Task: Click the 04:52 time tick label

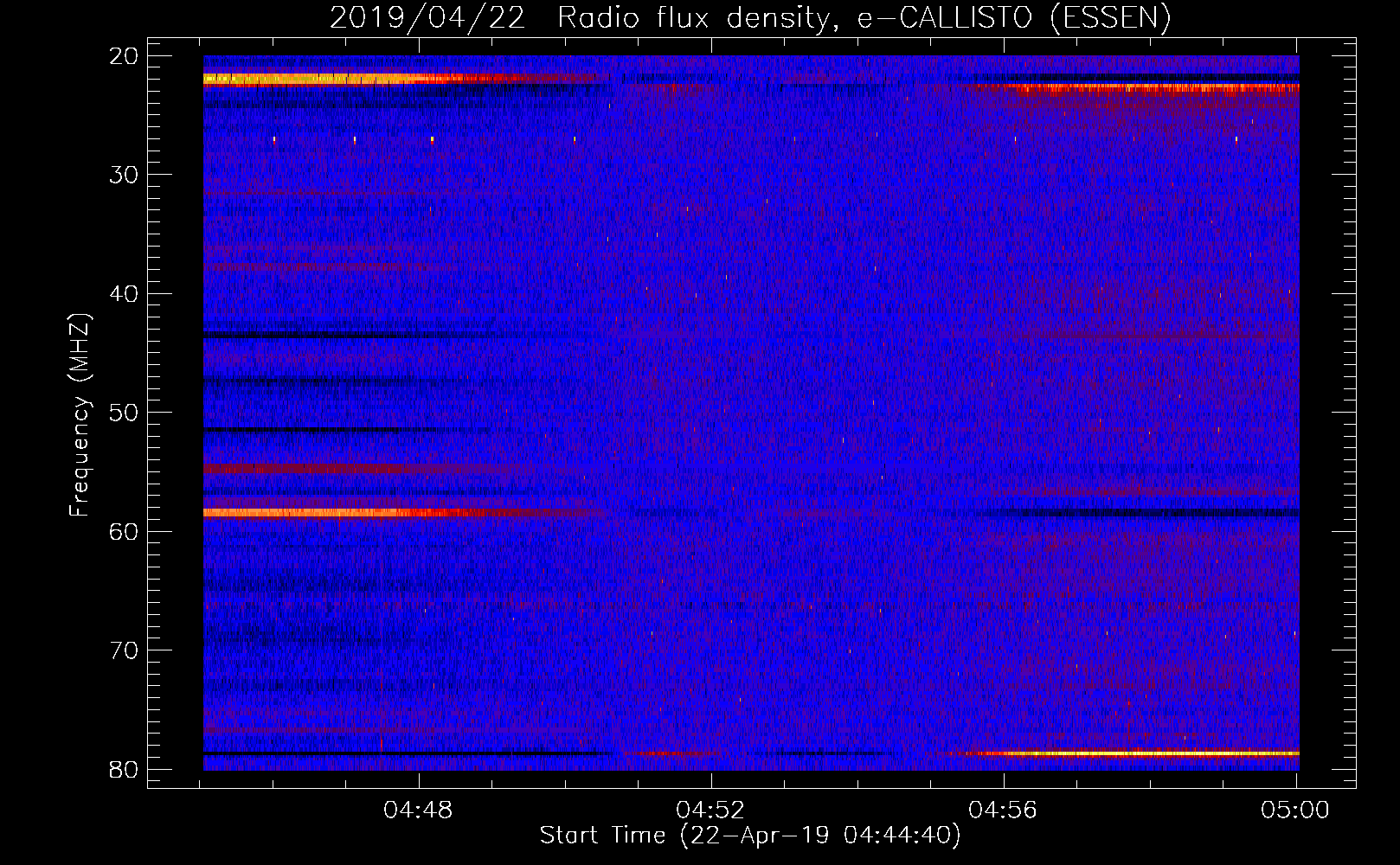Action: coord(710,811)
